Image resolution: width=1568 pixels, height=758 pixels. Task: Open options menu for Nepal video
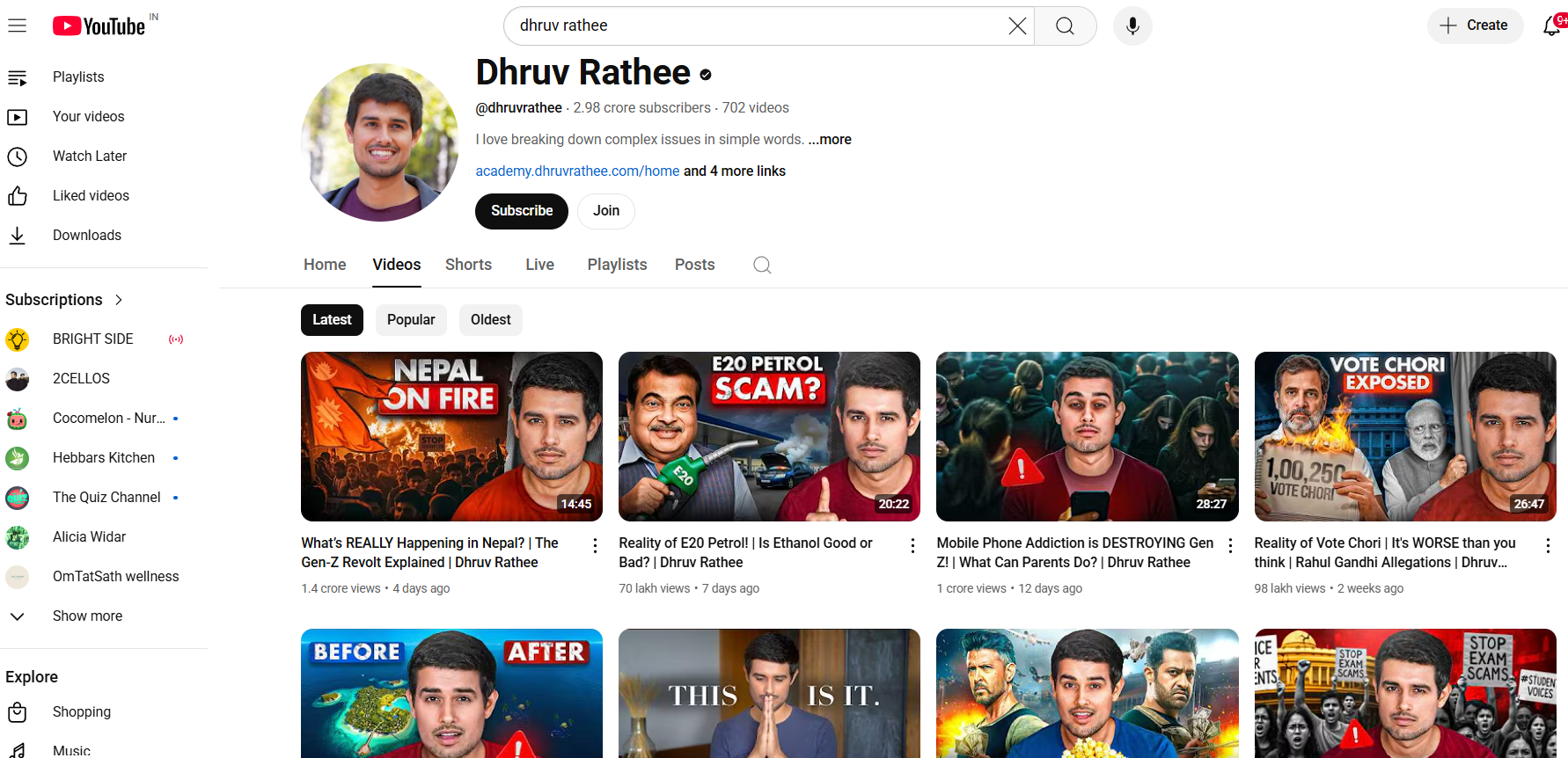point(595,545)
